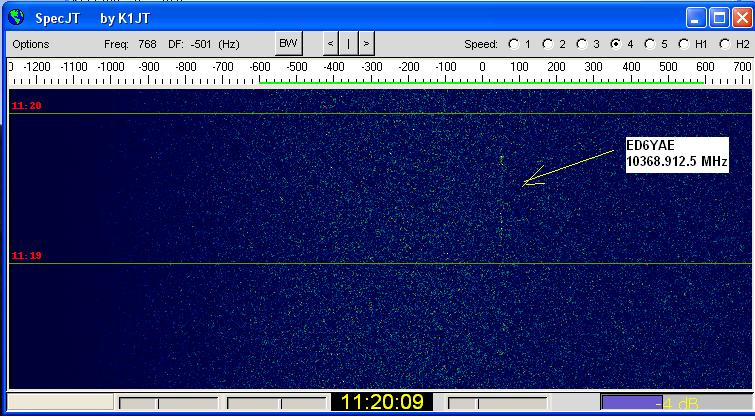Click the ED6YAE frequency annotation label
Screen dimensions: 755x420
(x=676, y=153)
